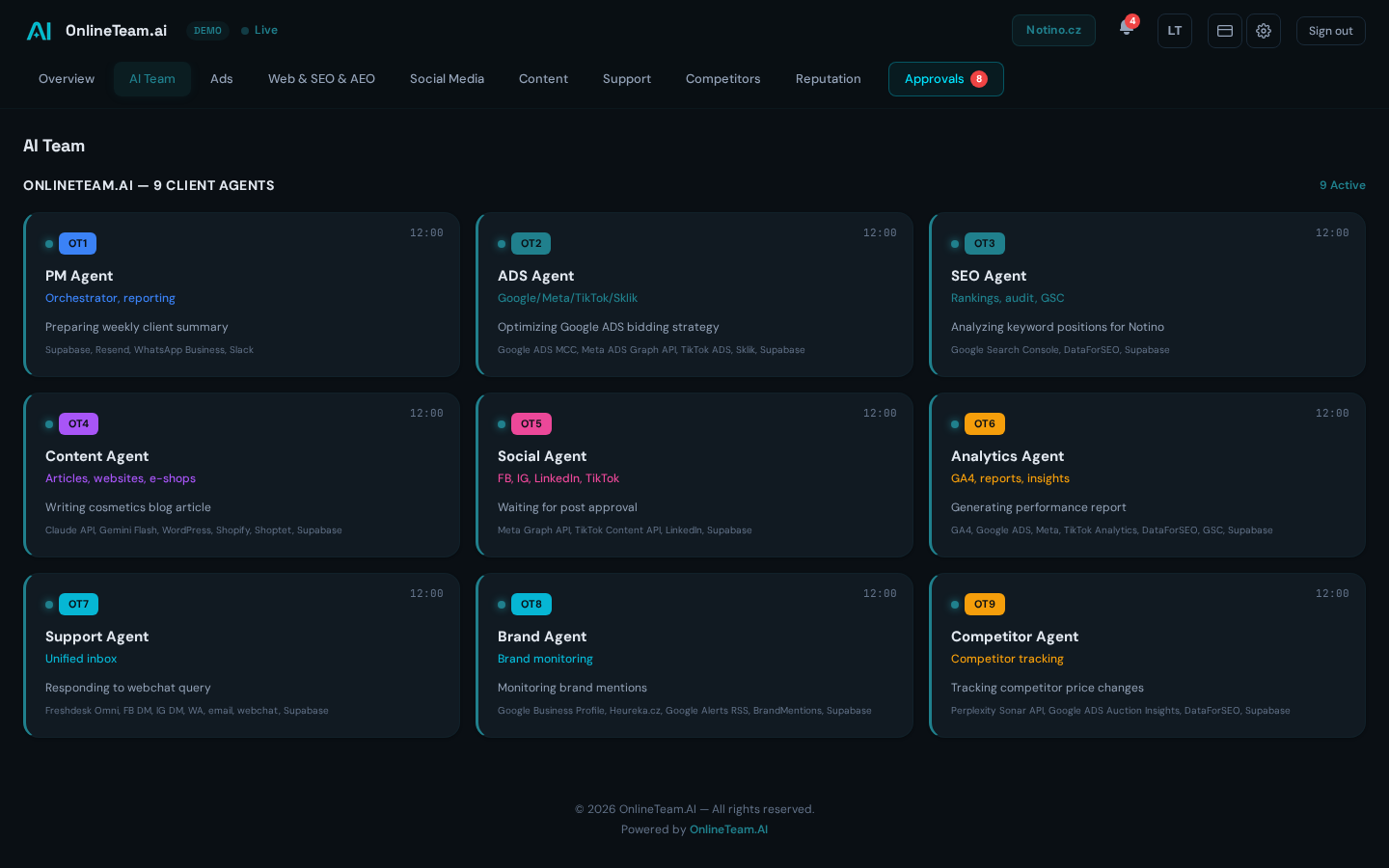Open the Support Agent card title
The width and height of the screenshot is (1389, 868).
click(96, 637)
